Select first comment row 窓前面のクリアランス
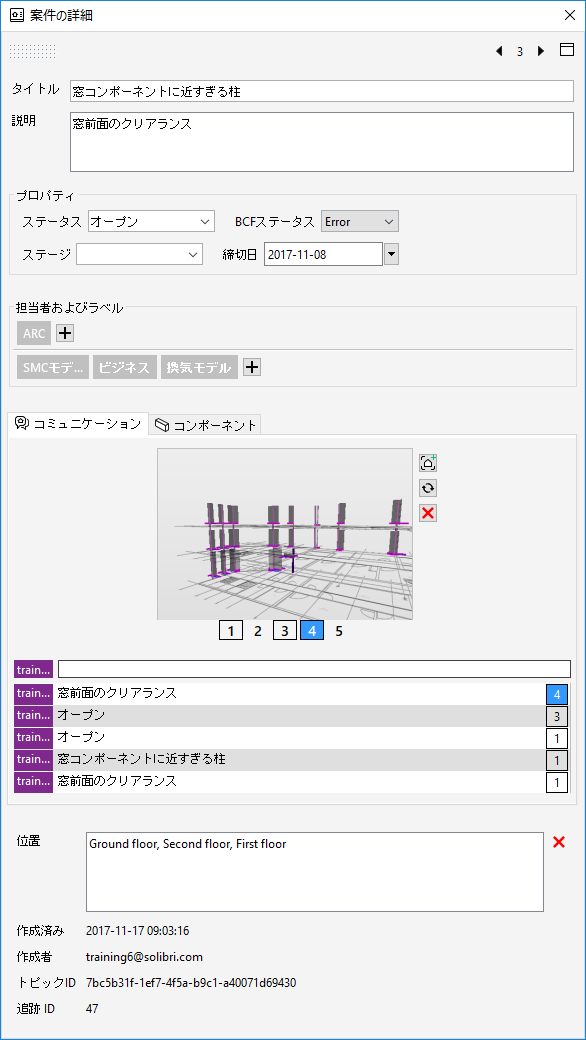 point(292,694)
